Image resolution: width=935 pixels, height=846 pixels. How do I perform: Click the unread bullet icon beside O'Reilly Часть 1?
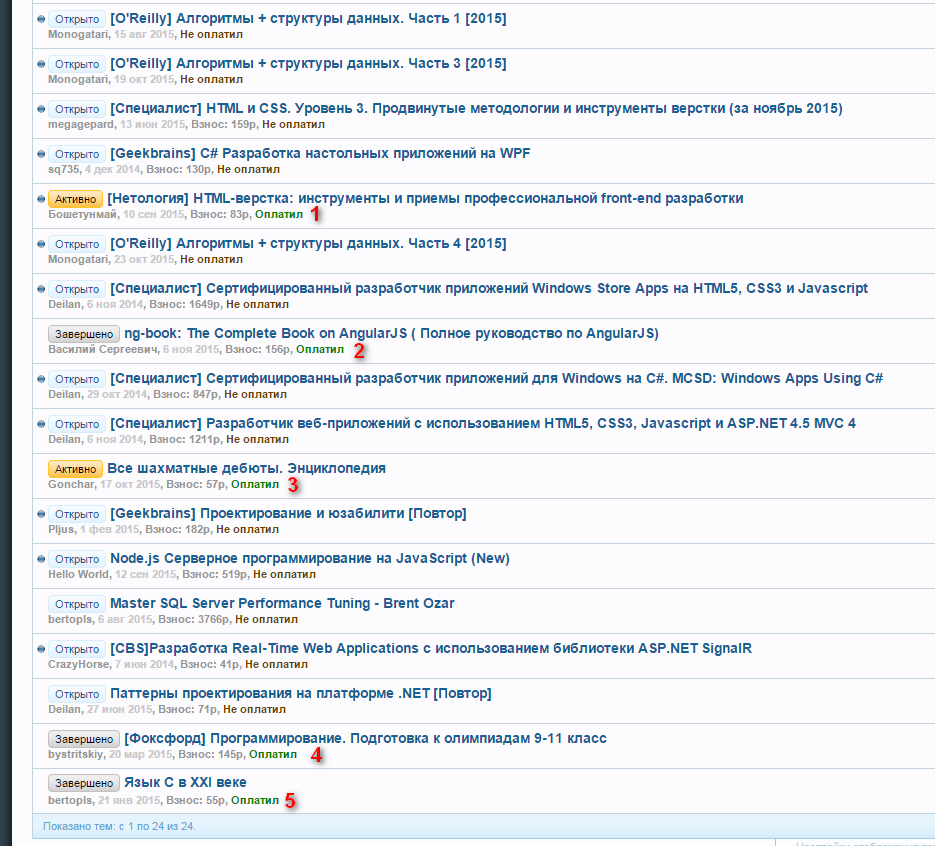[41, 19]
